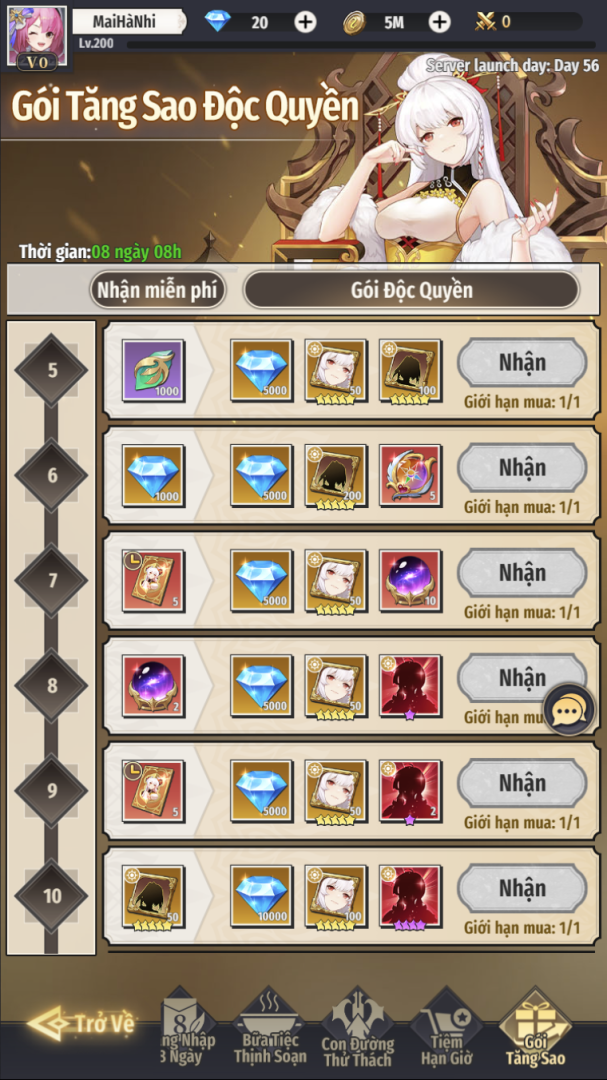Select the level 9 diamond marker
Image resolution: width=607 pixels, height=1080 pixels.
[52, 790]
